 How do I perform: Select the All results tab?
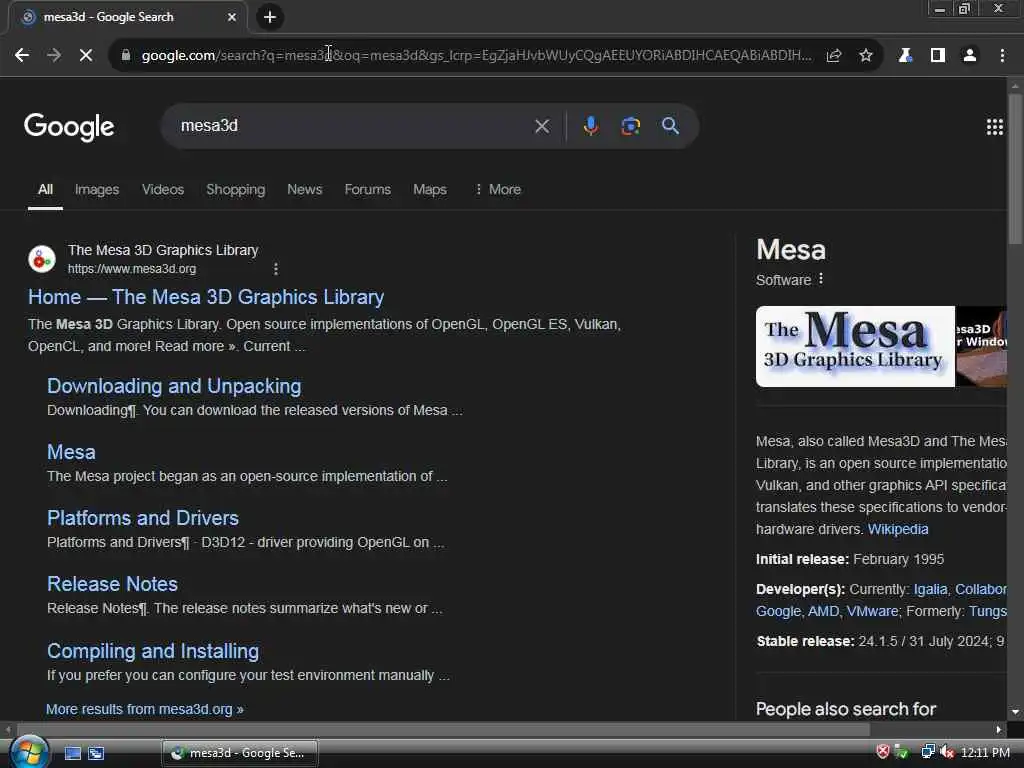coord(45,189)
